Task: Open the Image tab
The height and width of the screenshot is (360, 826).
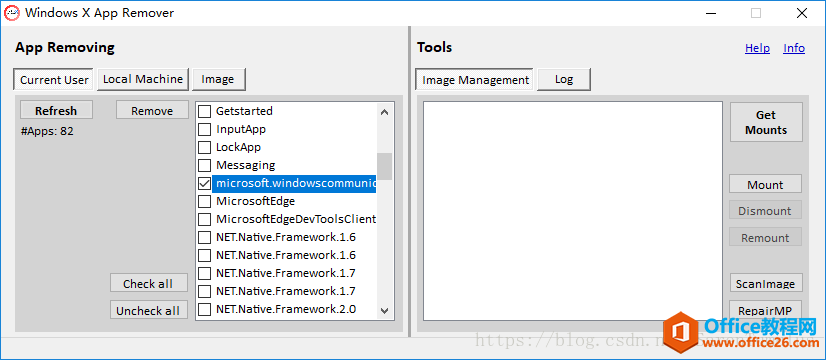Action: (218, 80)
